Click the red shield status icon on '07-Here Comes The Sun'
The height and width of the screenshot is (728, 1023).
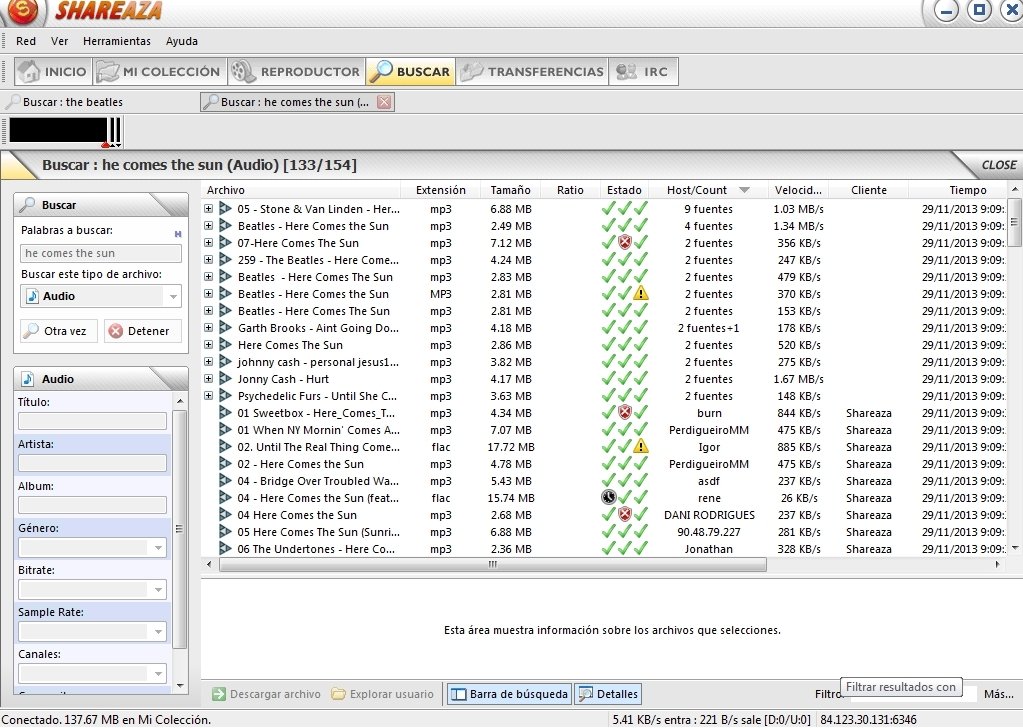tap(624, 243)
